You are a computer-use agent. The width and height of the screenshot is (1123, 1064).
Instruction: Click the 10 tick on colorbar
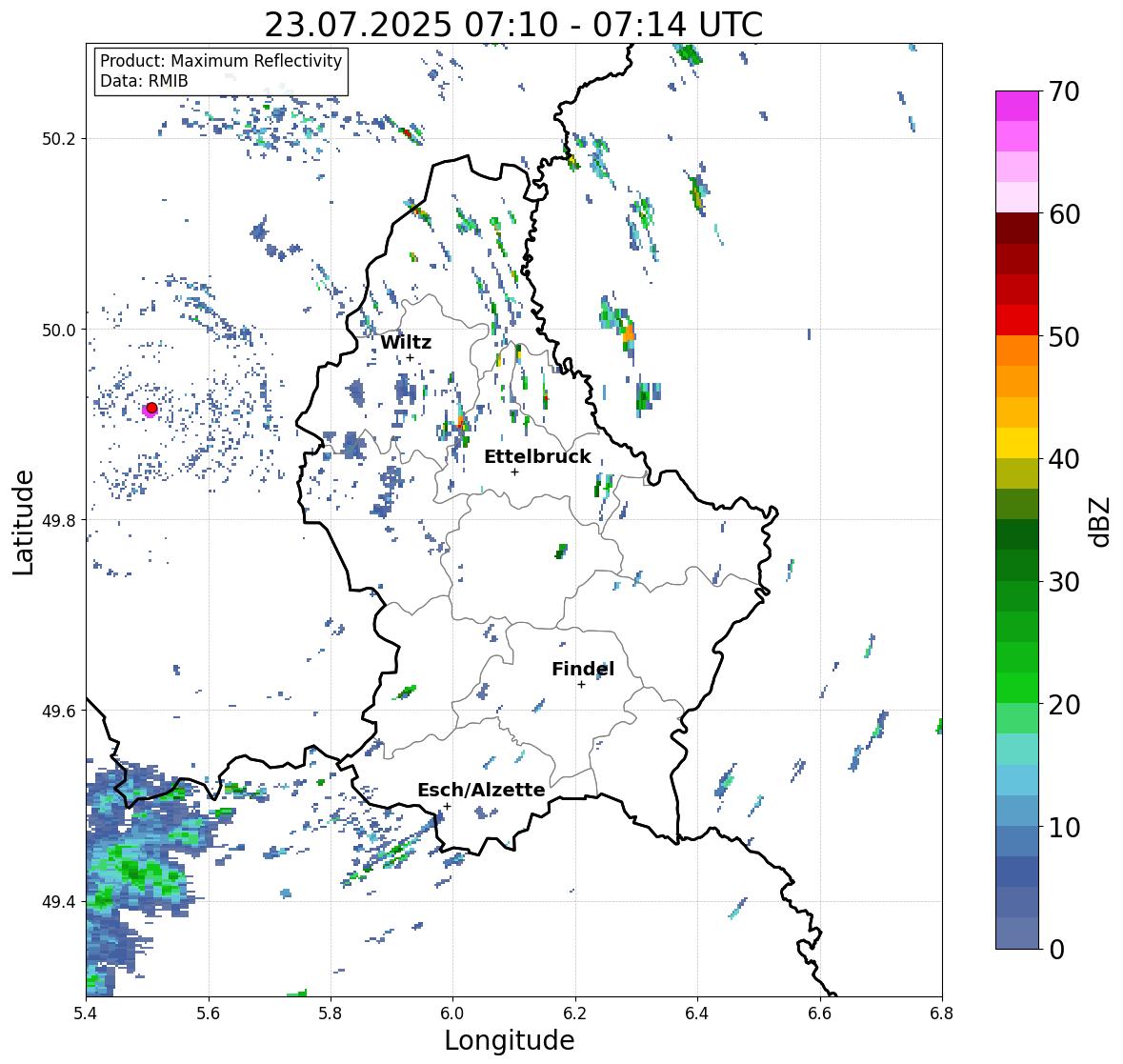1064,827
